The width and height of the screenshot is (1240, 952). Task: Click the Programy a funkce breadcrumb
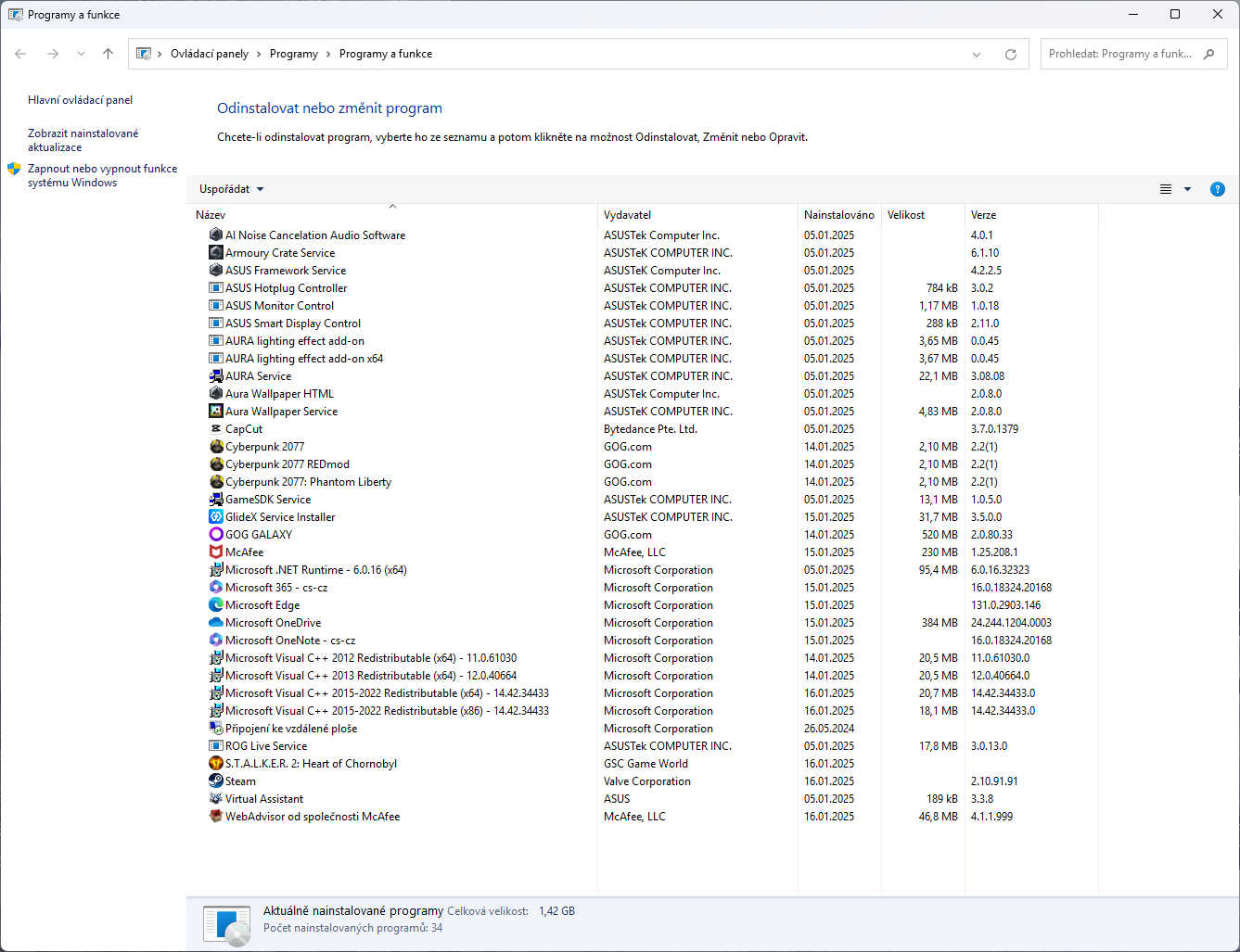pyautogui.click(x=386, y=54)
